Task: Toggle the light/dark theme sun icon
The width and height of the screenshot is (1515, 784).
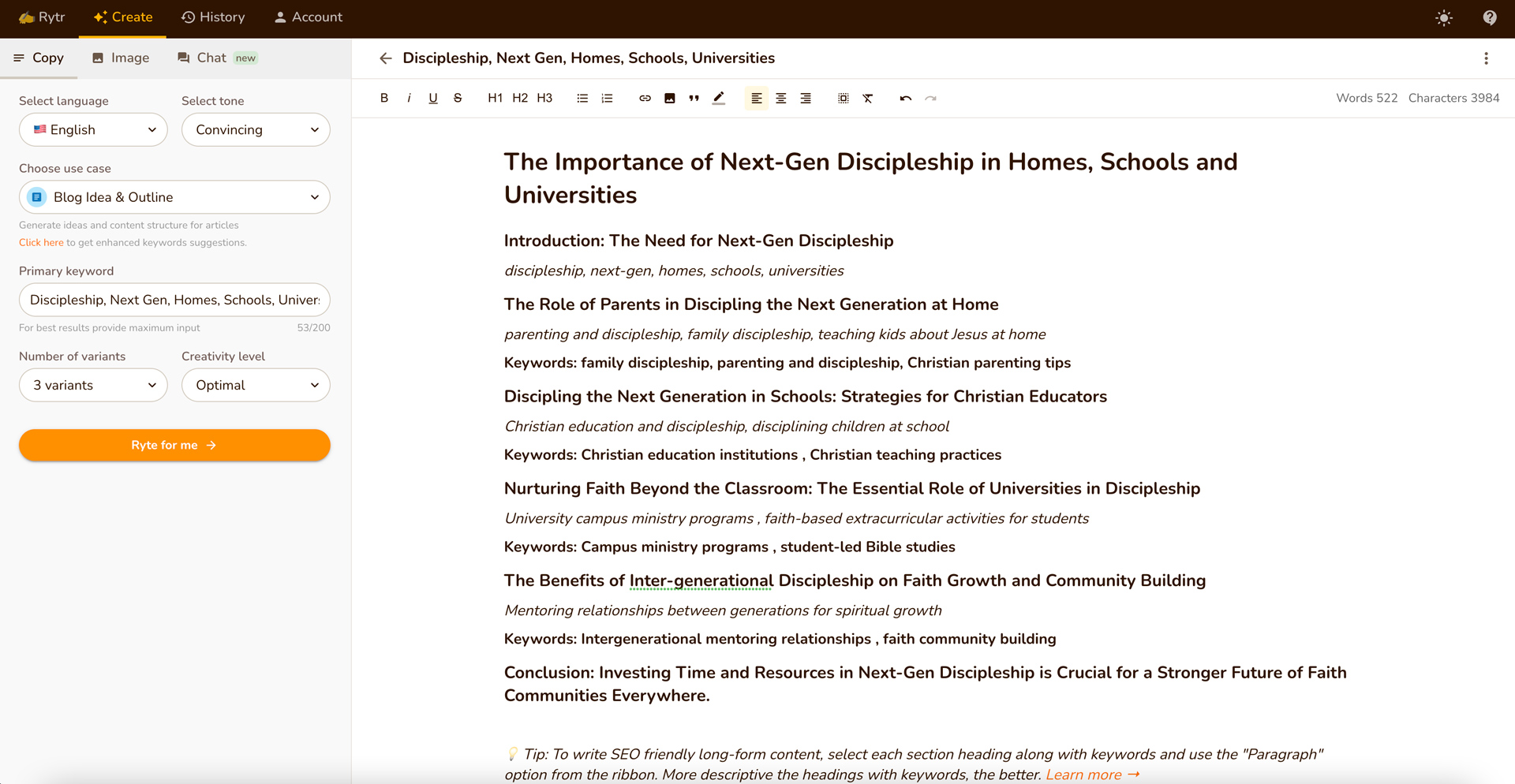Action: point(1443,17)
